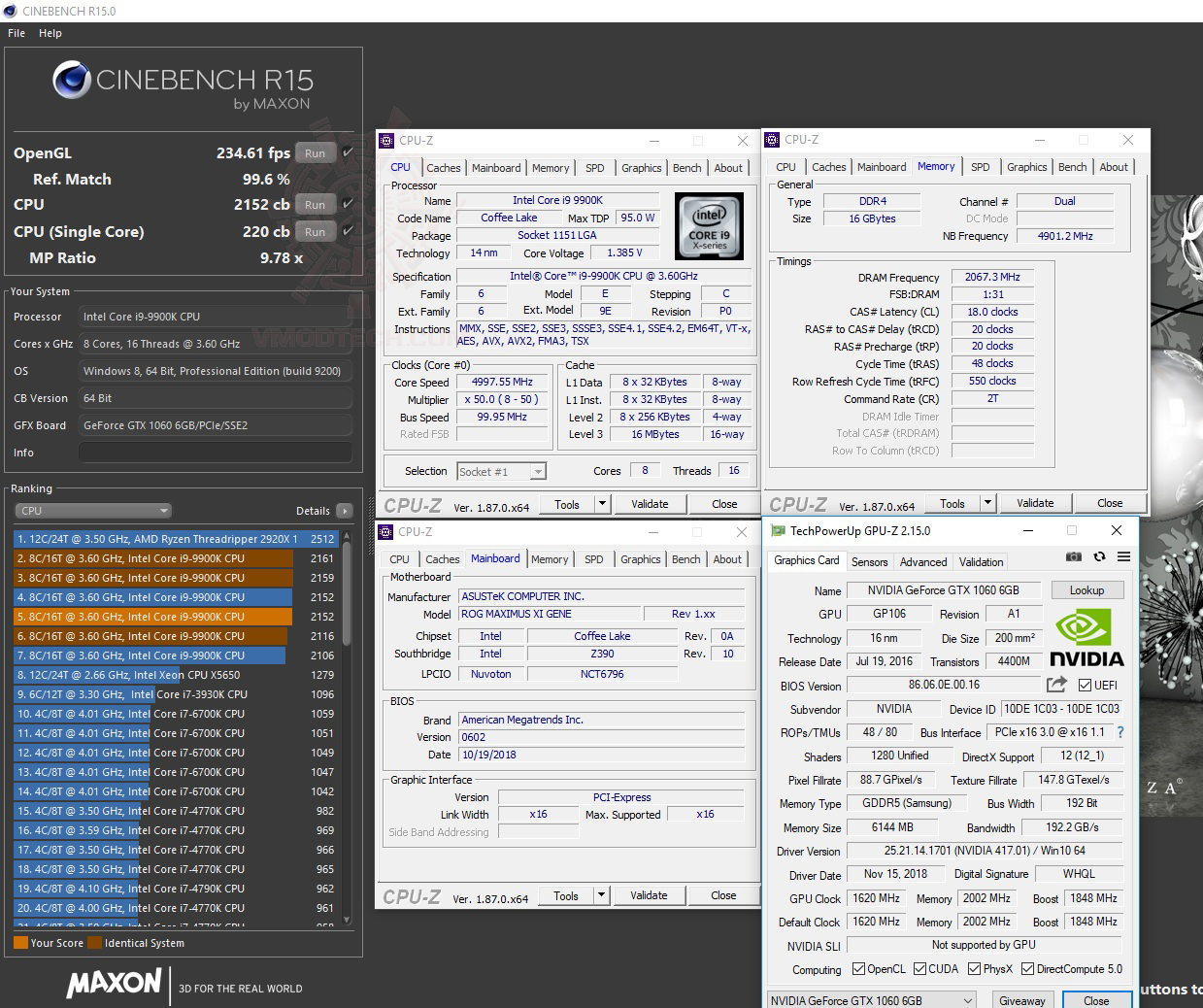1203x1008 pixels.
Task: Switch to the Sensors tab in GPU-Z
Action: click(869, 561)
